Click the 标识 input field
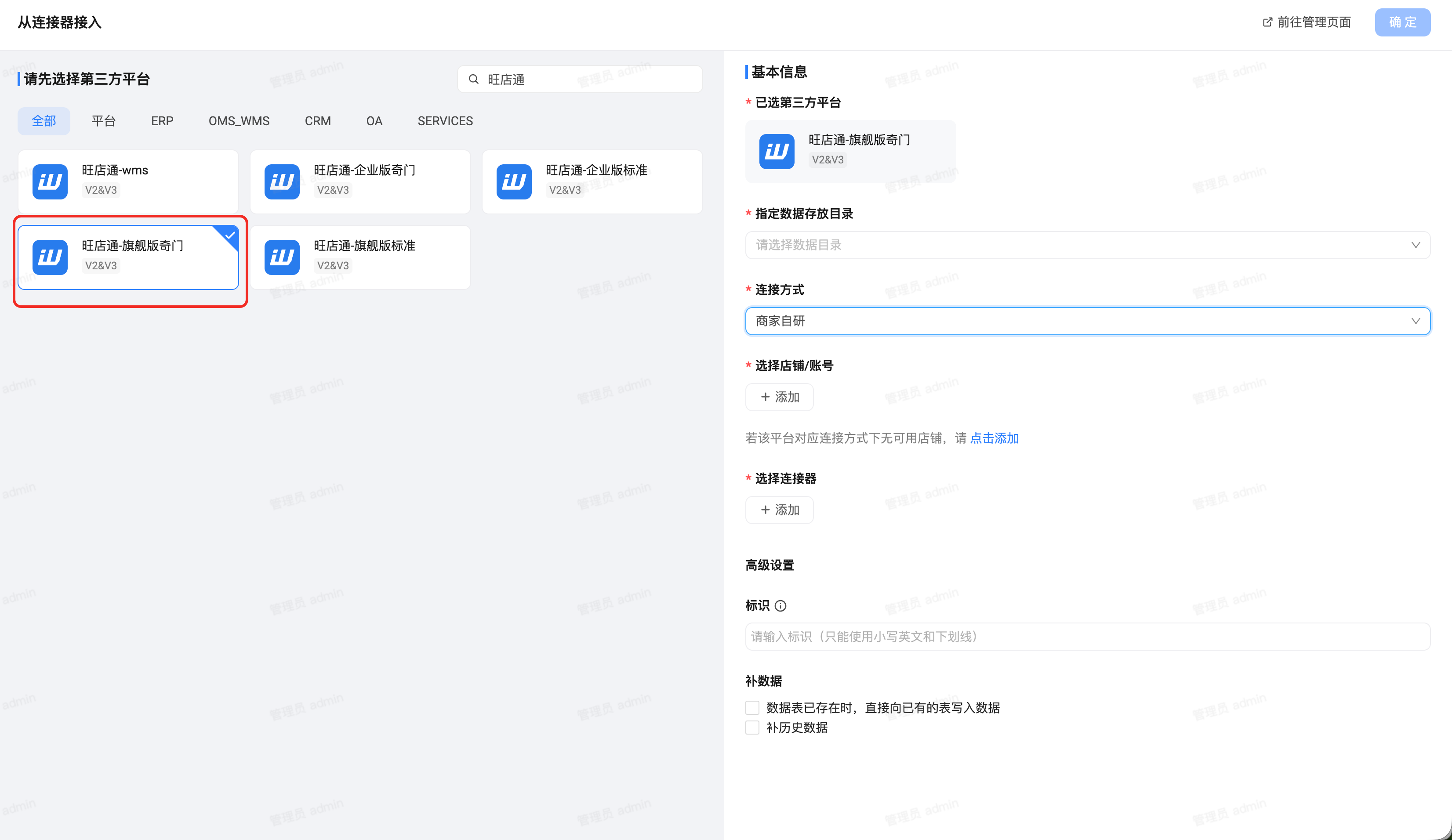The width and height of the screenshot is (1452, 840). [1087, 637]
